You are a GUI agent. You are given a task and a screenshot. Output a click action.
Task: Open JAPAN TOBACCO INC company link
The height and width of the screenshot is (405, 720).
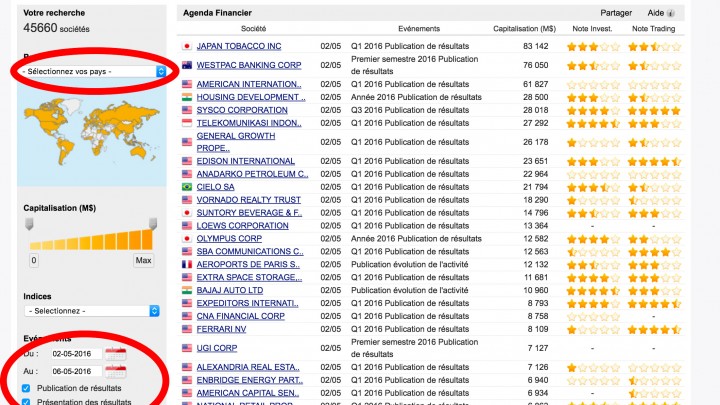(239, 46)
